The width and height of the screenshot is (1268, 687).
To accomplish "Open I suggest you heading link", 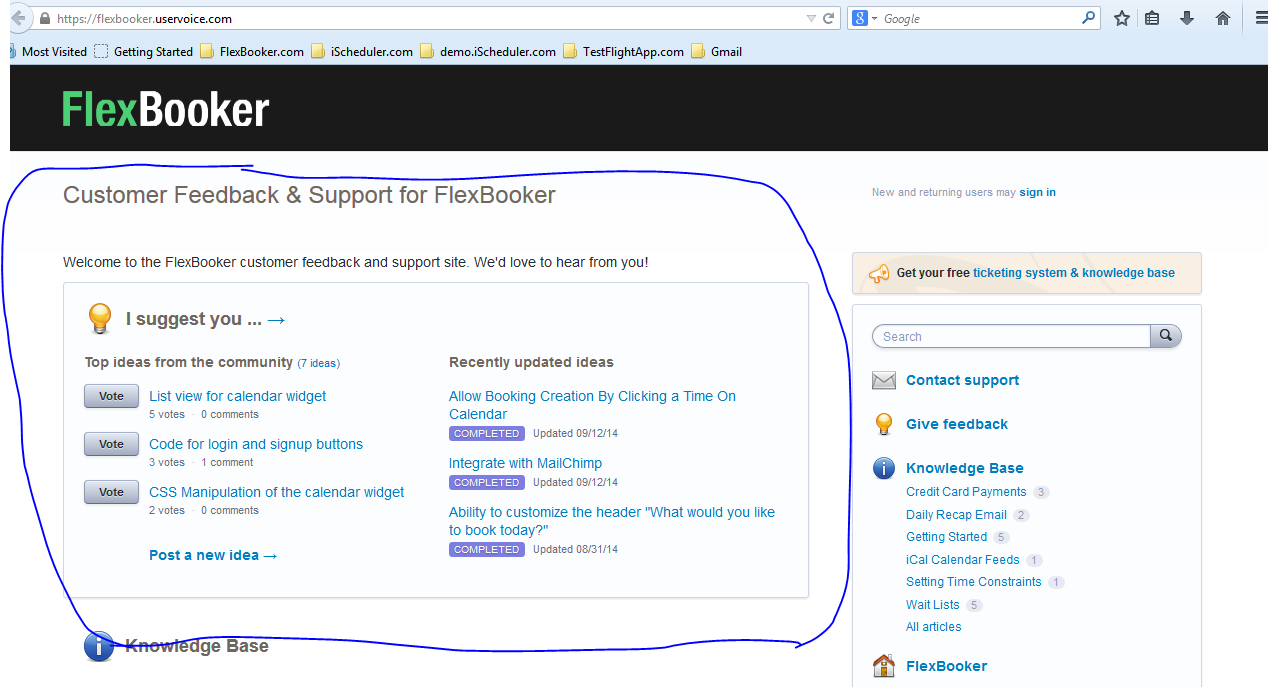I will [206, 319].
